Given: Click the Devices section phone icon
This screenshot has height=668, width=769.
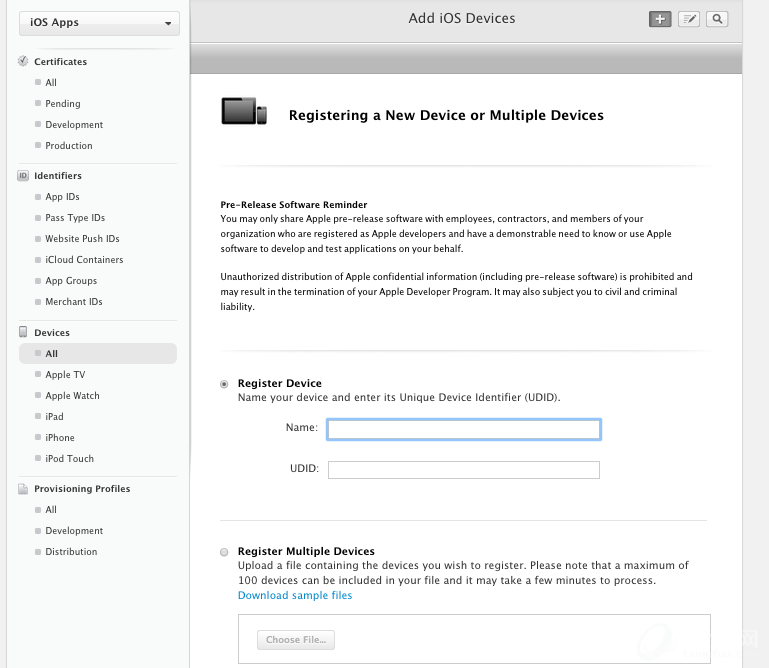Looking at the screenshot, I should tap(24, 332).
